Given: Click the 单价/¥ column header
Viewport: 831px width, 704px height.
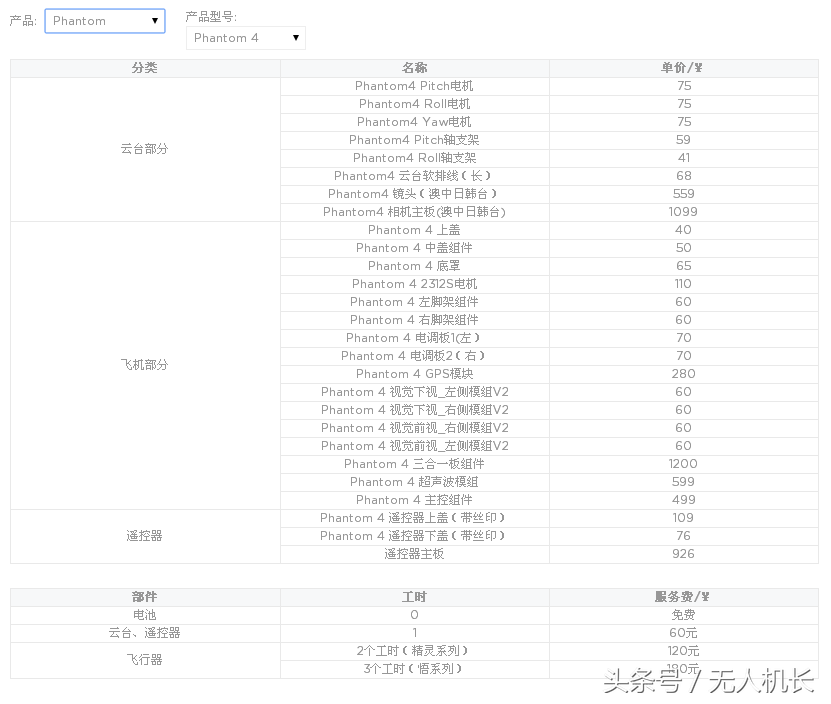Looking at the screenshot, I should pyautogui.click(x=684, y=68).
